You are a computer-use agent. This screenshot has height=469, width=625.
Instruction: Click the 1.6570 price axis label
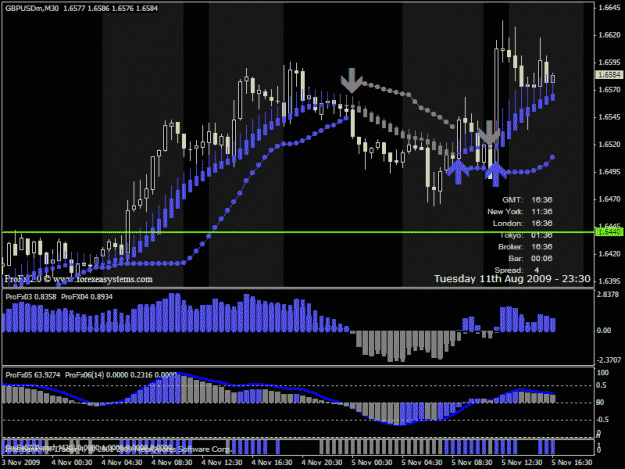click(609, 90)
